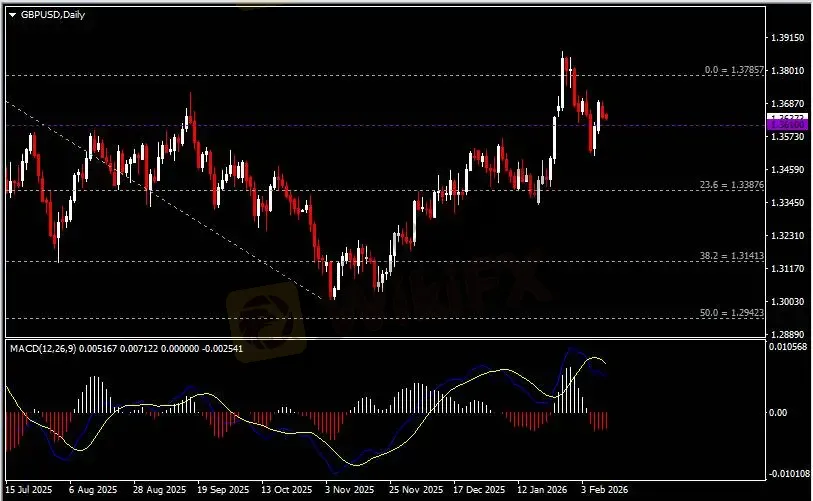Screen dimensions: 813x501
Task: Select the 0.010568 MACD scale label
Action: point(788,346)
